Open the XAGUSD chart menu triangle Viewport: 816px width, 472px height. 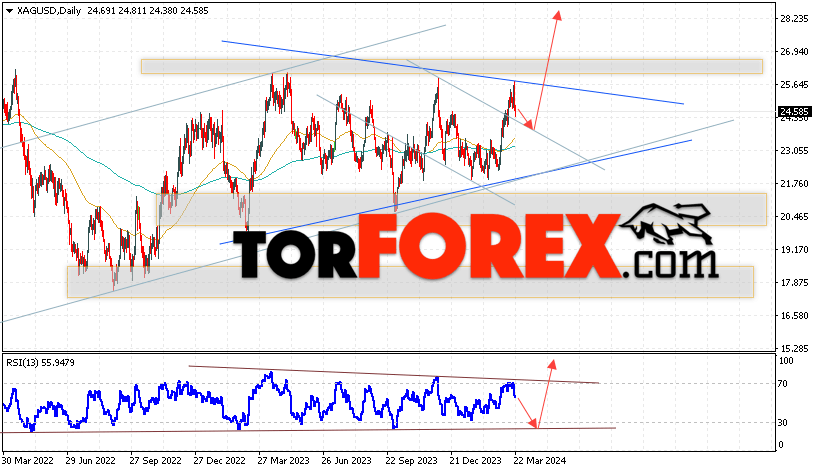coord(9,11)
